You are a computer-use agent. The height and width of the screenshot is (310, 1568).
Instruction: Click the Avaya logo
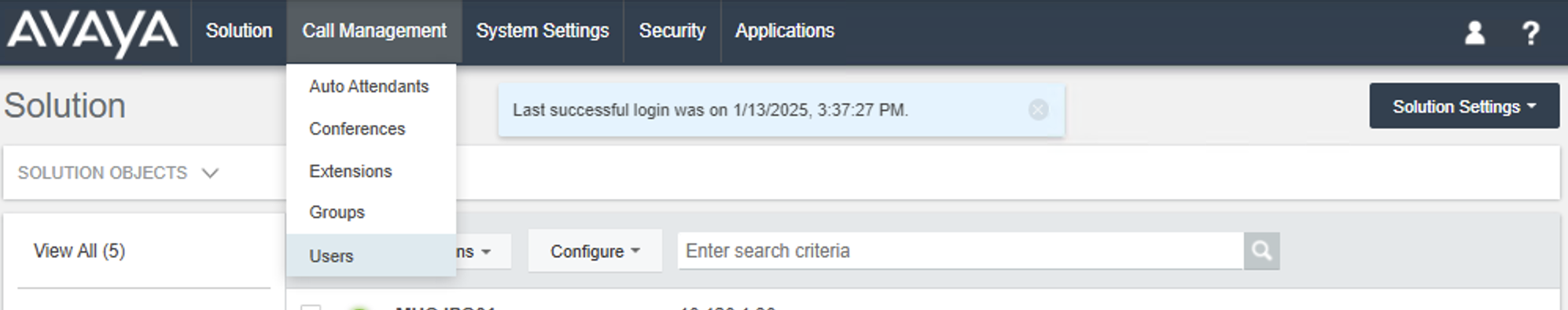[x=93, y=33]
